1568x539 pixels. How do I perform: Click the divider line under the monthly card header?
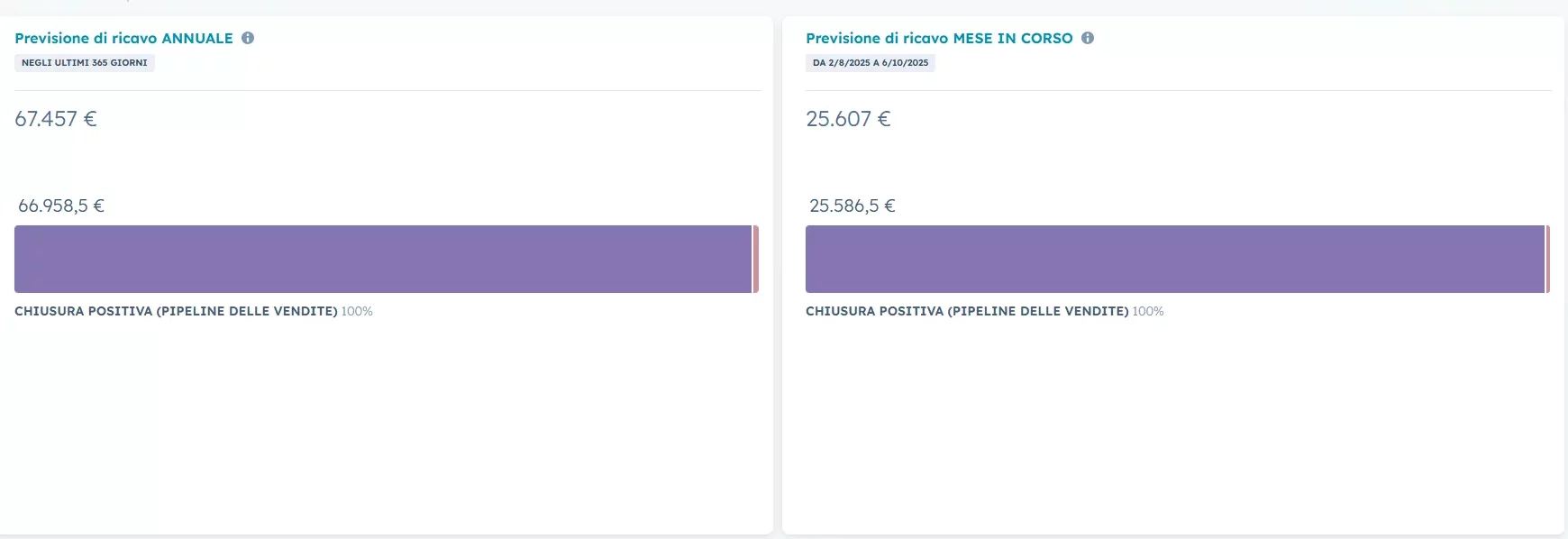click(1179, 90)
